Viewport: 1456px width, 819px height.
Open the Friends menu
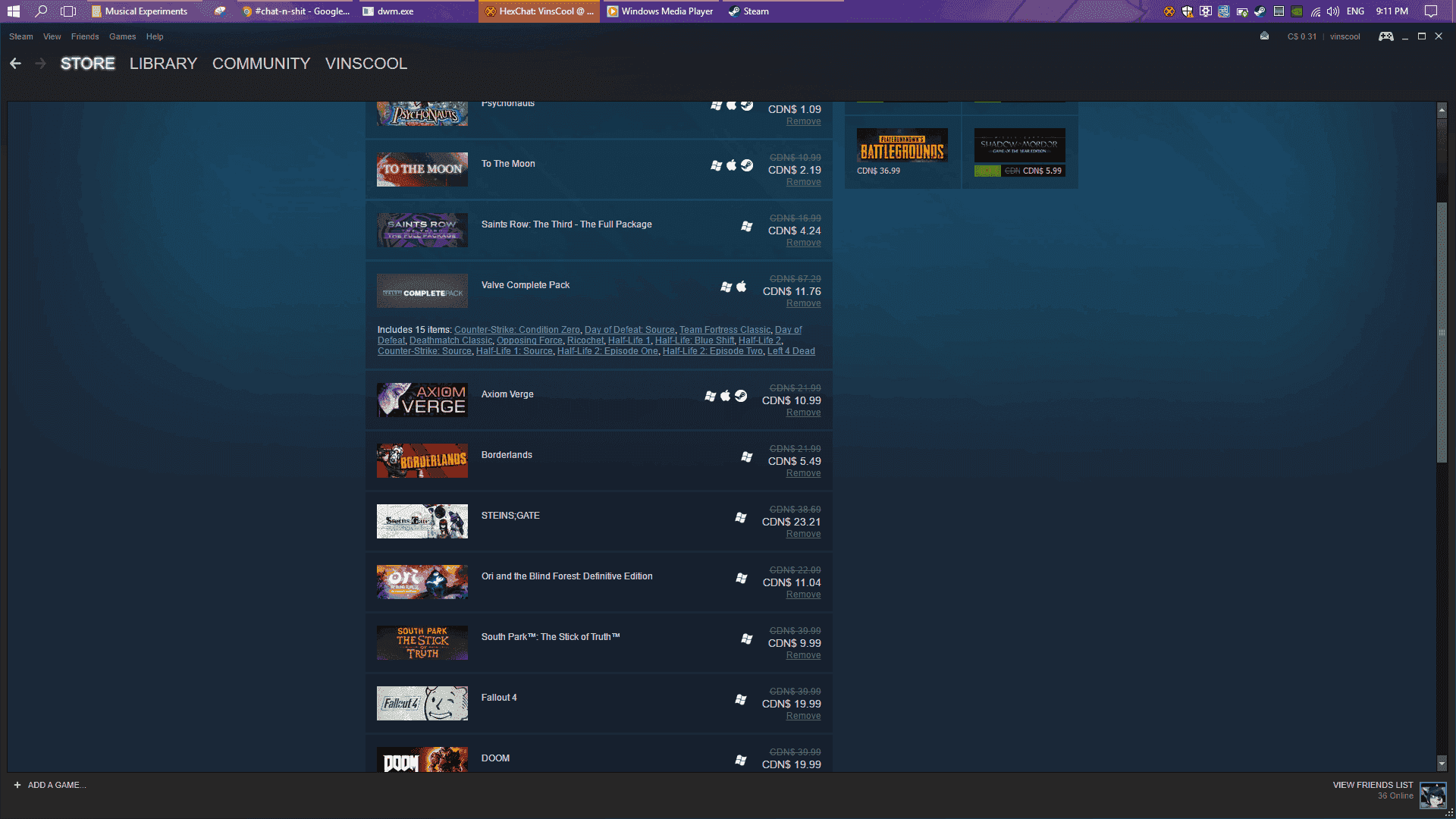point(85,36)
